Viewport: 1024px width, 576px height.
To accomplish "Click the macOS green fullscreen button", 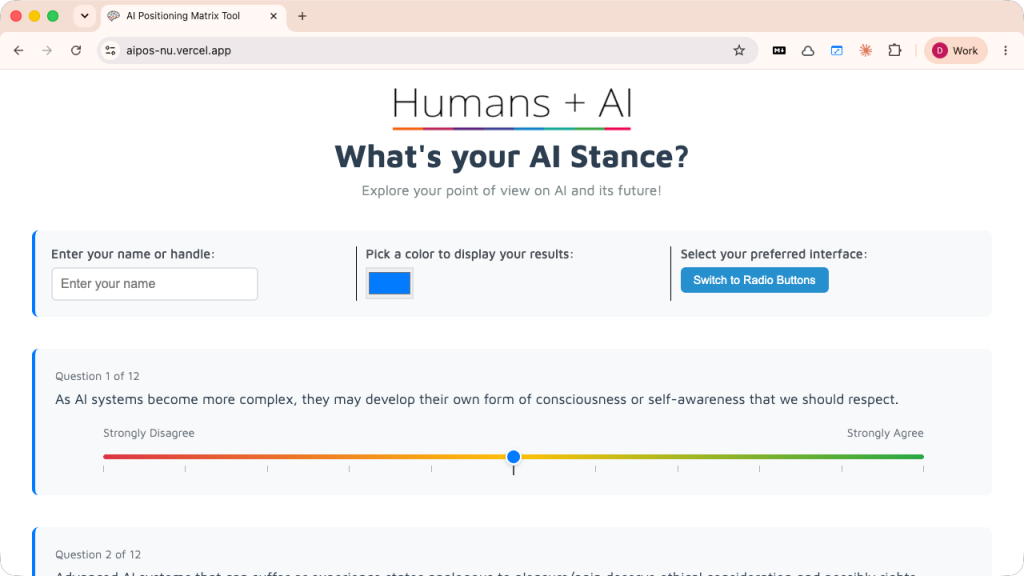I will click(x=53, y=16).
